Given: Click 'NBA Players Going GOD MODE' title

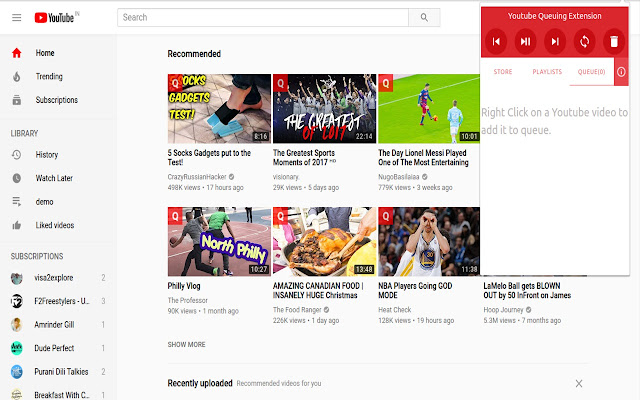Looking at the screenshot, I should click(x=415, y=291).
